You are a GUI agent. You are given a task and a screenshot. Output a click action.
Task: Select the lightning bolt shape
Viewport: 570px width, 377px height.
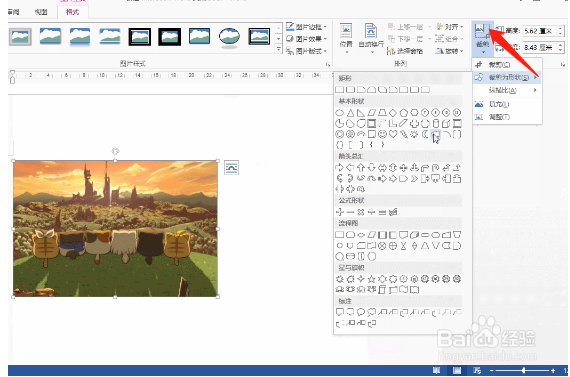404,134
